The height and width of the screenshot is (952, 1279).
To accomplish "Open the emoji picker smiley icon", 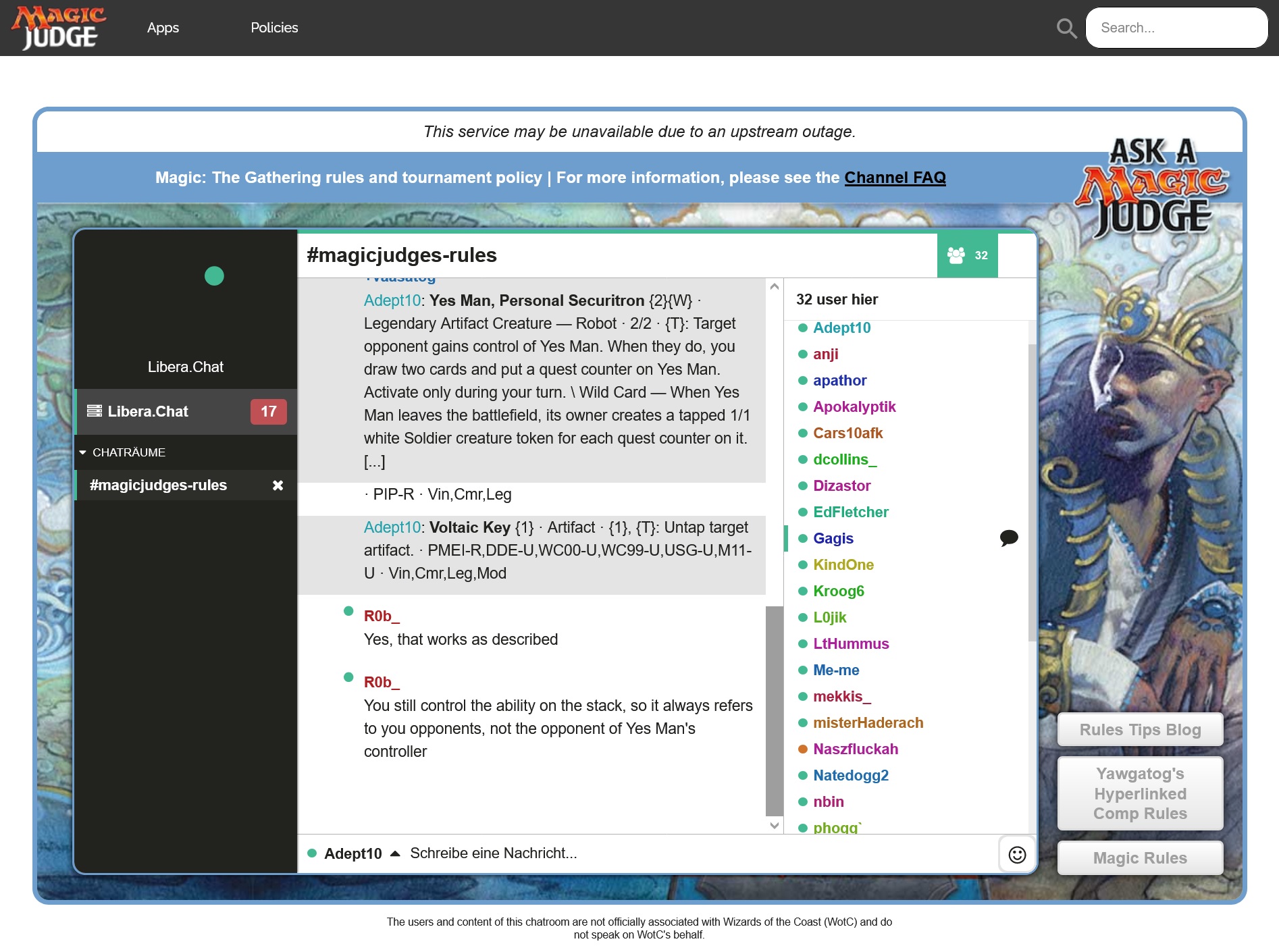I will coord(1017,855).
